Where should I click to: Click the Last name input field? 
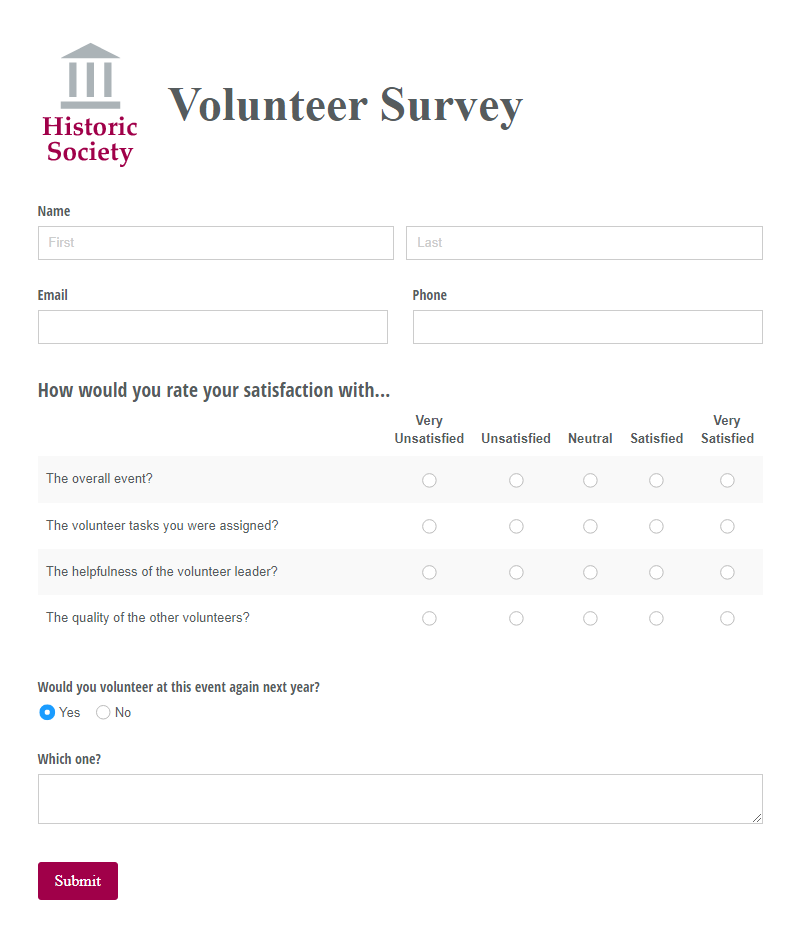click(x=584, y=243)
